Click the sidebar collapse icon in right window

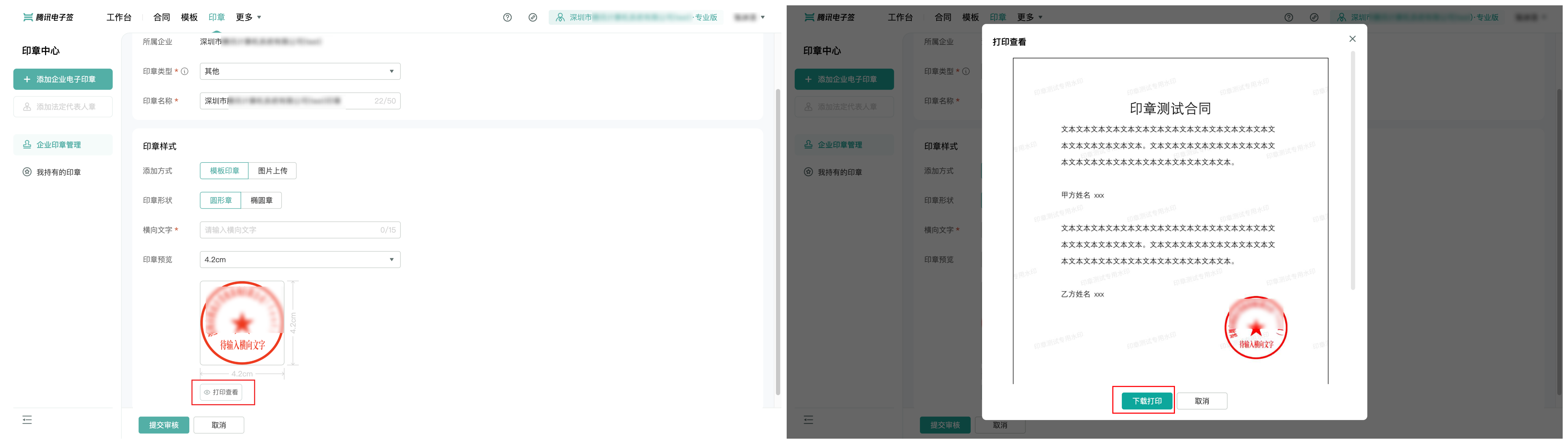808,420
